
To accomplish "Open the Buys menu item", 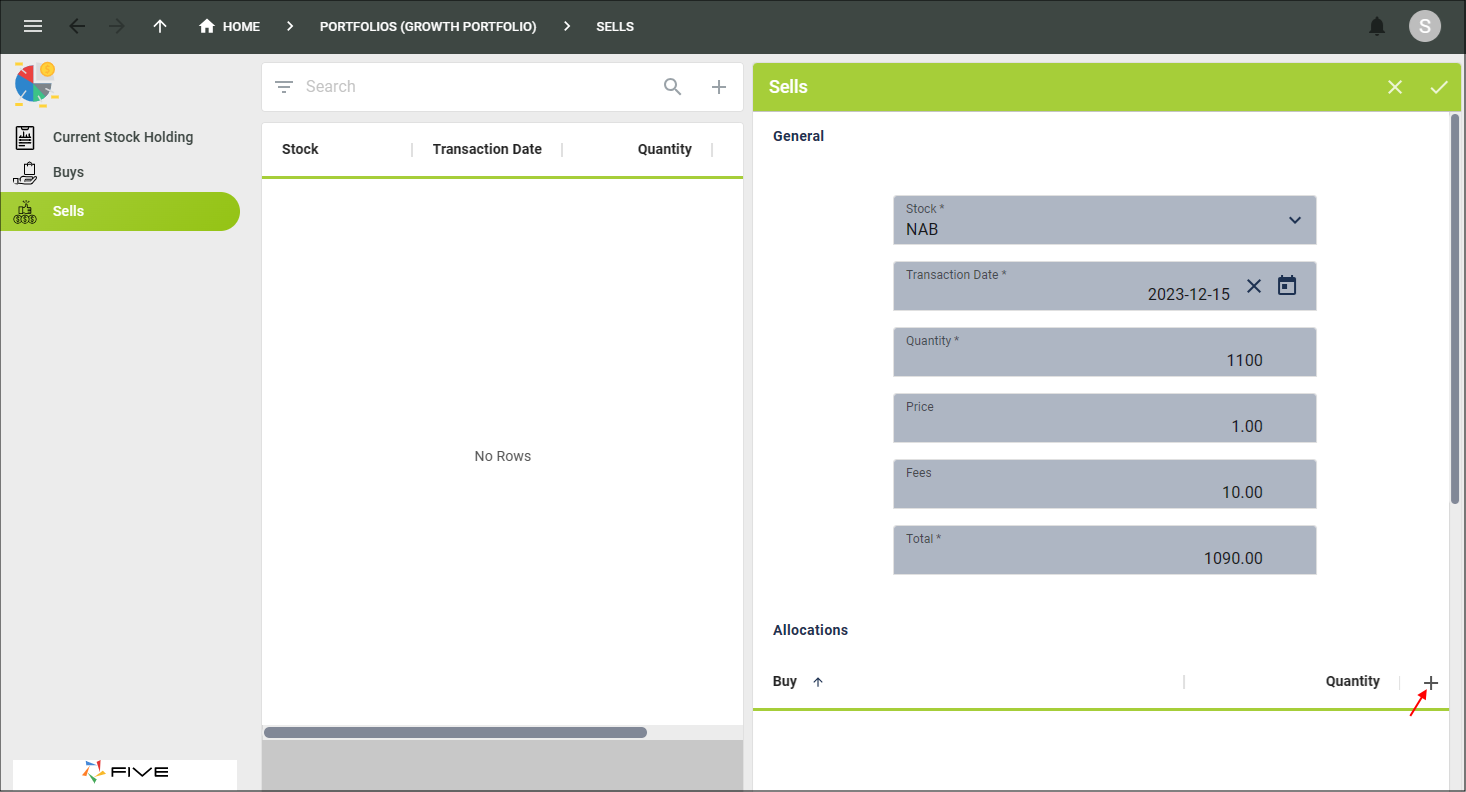I will 120,172.
